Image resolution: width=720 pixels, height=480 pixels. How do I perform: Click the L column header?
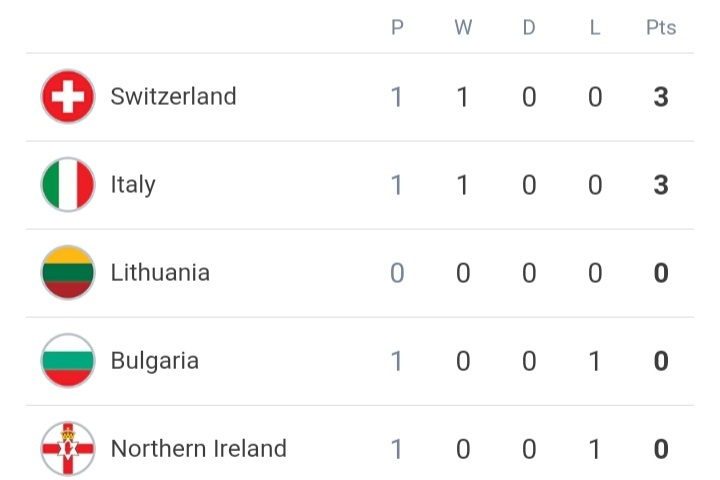(x=595, y=28)
